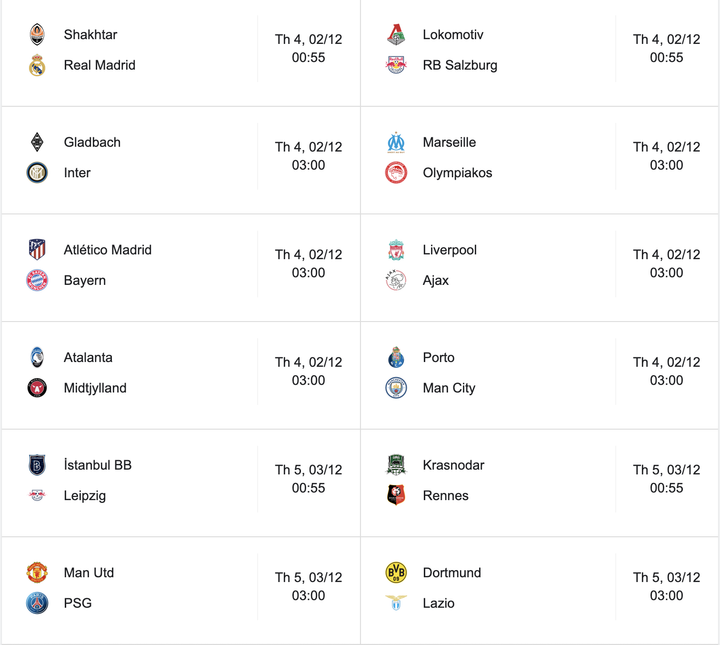Open the RB Salzburg team link
The height and width of the screenshot is (645, 720).
pos(460,66)
